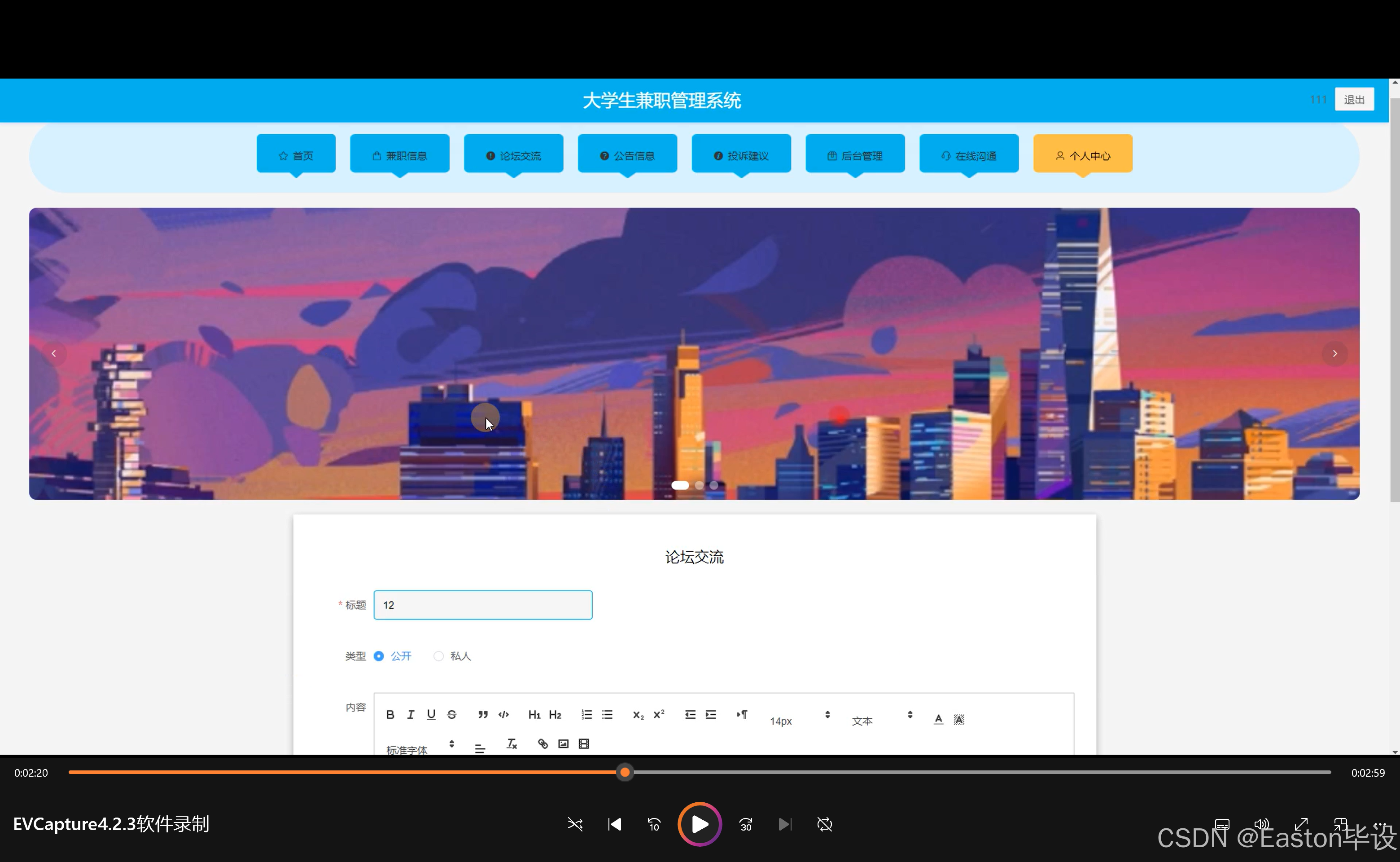Click the 标题 input field
Screen dimensions: 1400x862
[483, 605]
